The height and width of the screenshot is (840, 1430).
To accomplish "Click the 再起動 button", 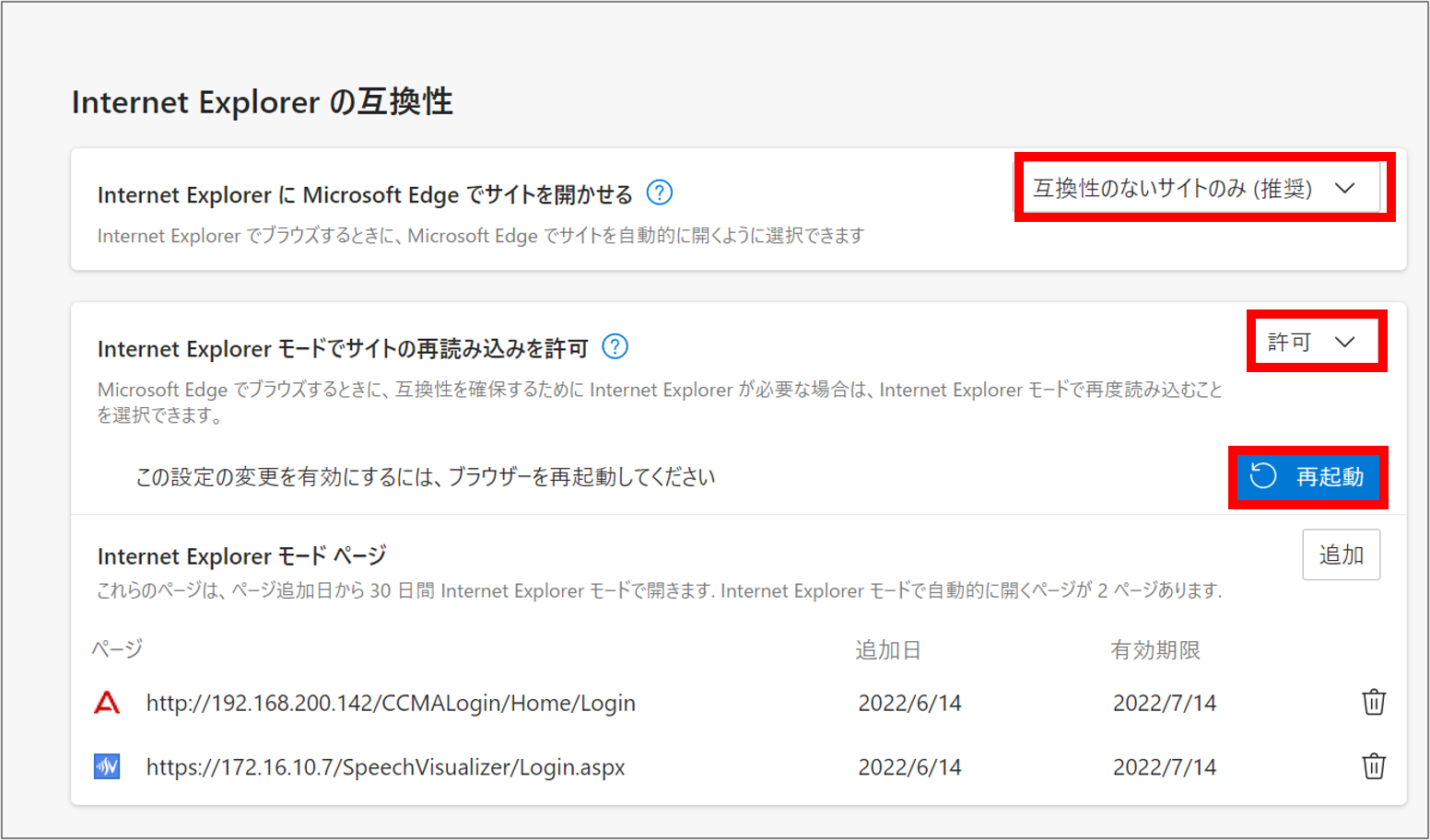I will (x=1307, y=476).
